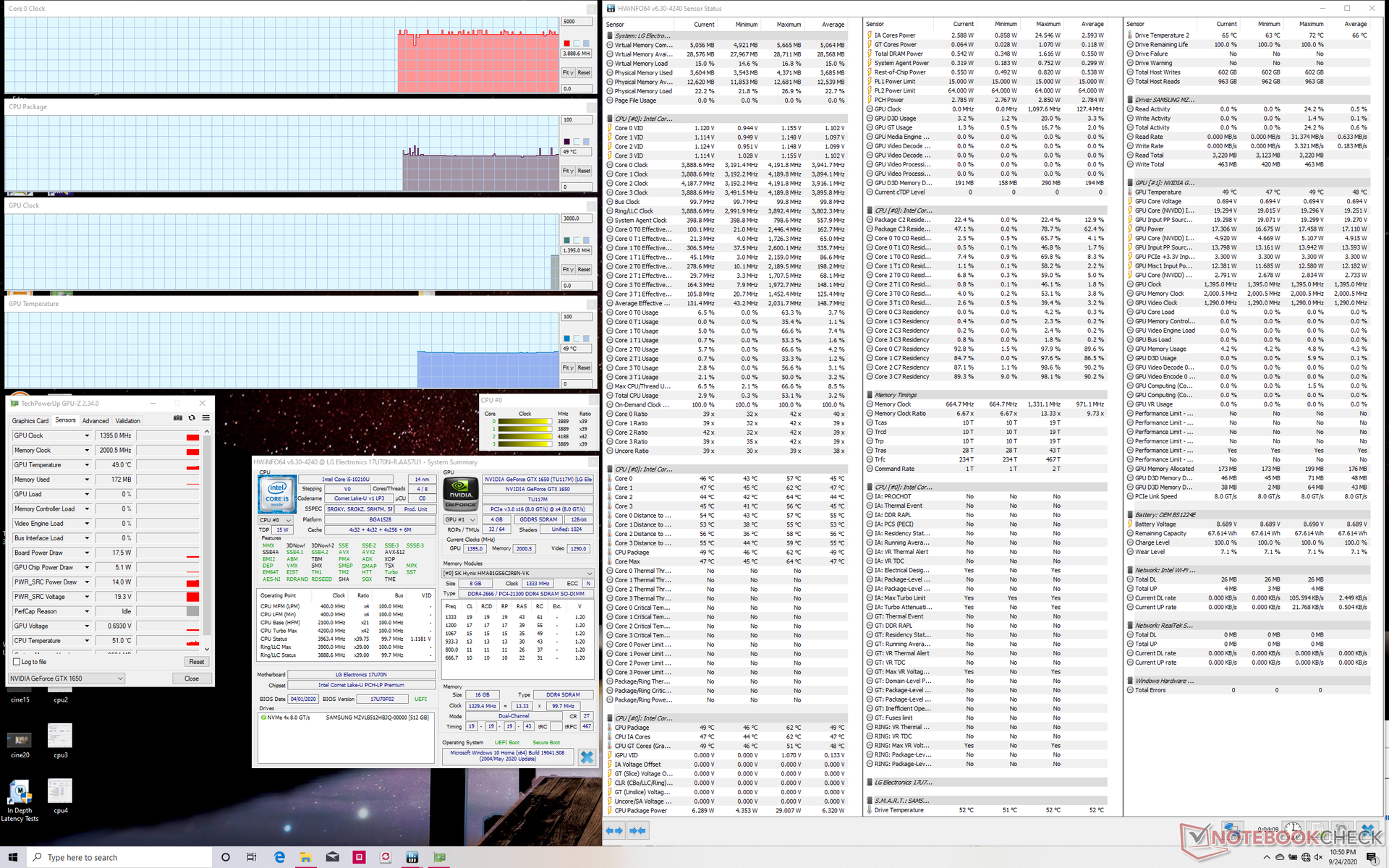Viewport: 1389px width, 868px height.
Task: Take a GPU-Z screenshot with camera icon
Action: coord(178,418)
